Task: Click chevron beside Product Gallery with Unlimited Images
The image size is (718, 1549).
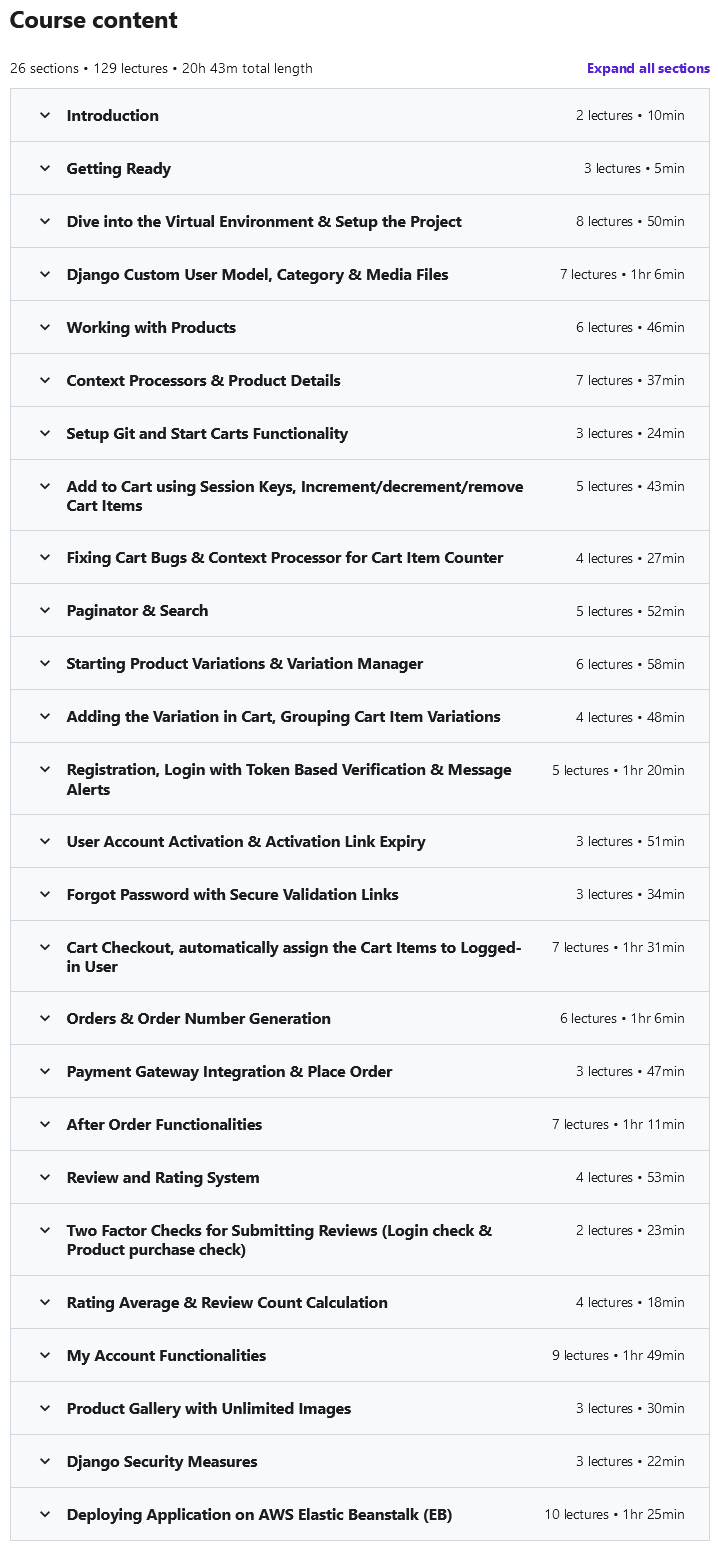Action: [x=45, y=1409]
